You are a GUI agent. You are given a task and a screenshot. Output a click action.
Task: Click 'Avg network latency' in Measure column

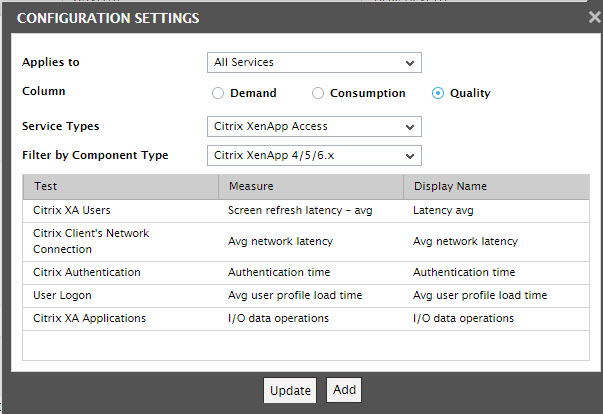tap(311, 241)
